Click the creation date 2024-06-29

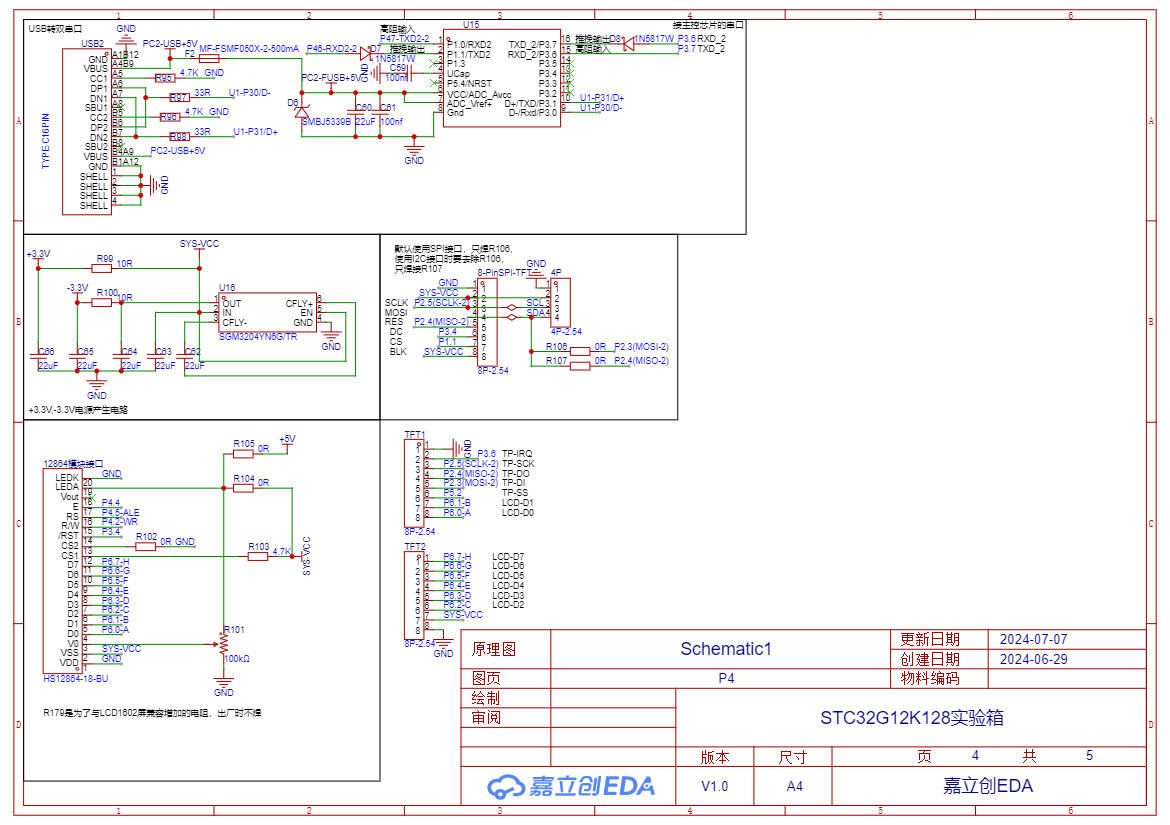(x=1033, y=659)
